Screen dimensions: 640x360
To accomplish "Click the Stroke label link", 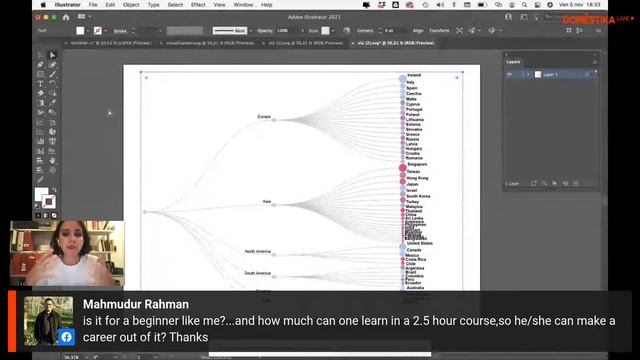I will click(x=120, y=31).
